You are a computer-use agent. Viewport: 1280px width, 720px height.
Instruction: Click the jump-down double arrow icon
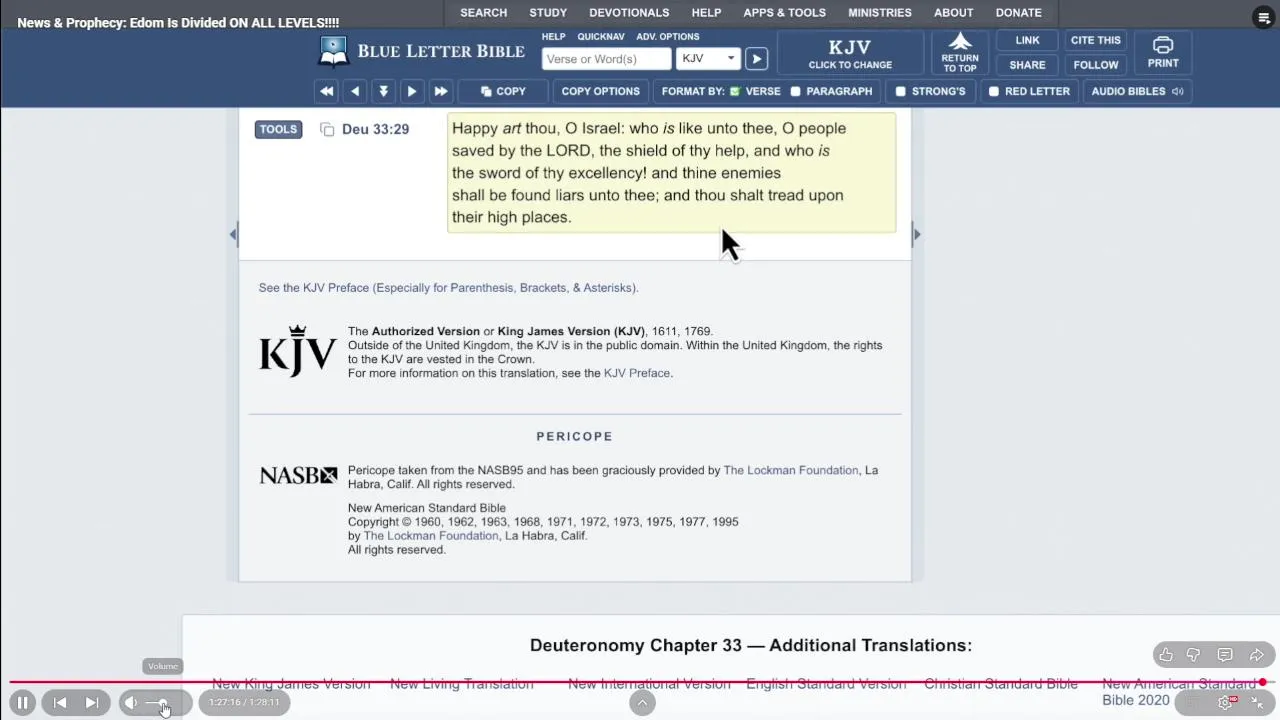click(383, 91)
